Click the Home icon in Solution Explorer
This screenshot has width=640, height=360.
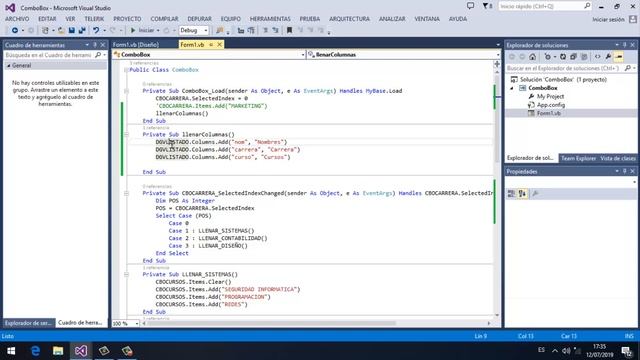[x=533, y=57]
